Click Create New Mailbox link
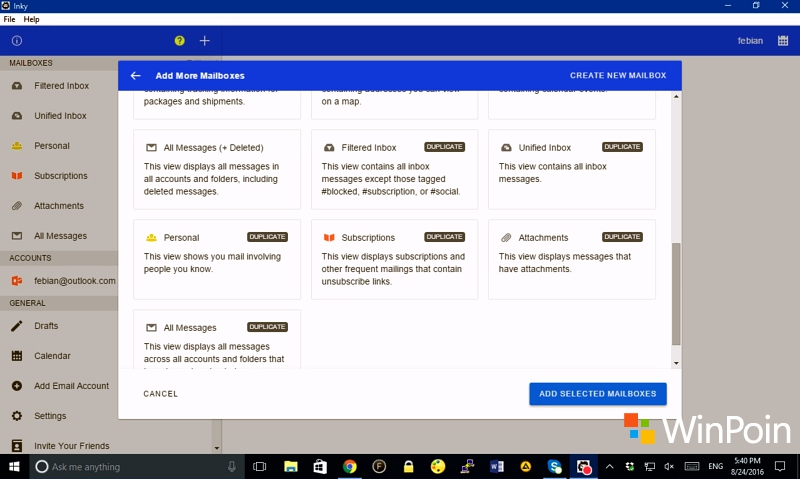 pos(617,76)
